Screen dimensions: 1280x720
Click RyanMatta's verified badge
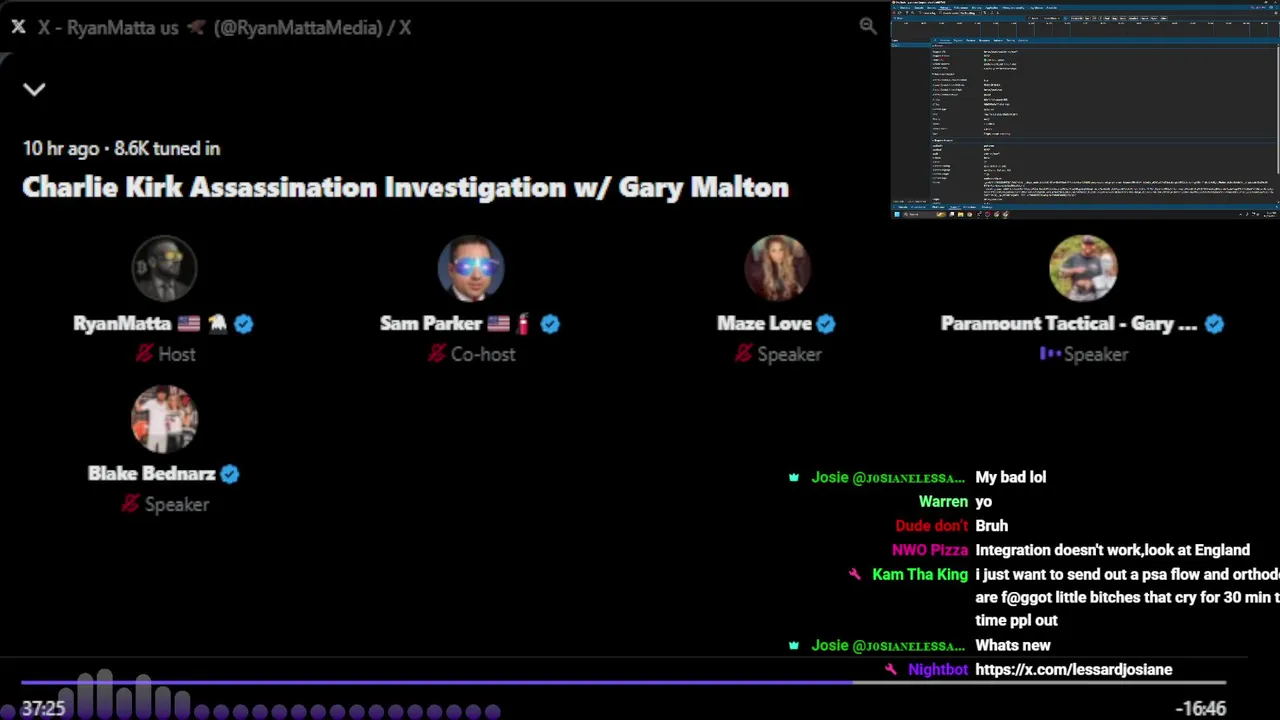coord(244,323)
